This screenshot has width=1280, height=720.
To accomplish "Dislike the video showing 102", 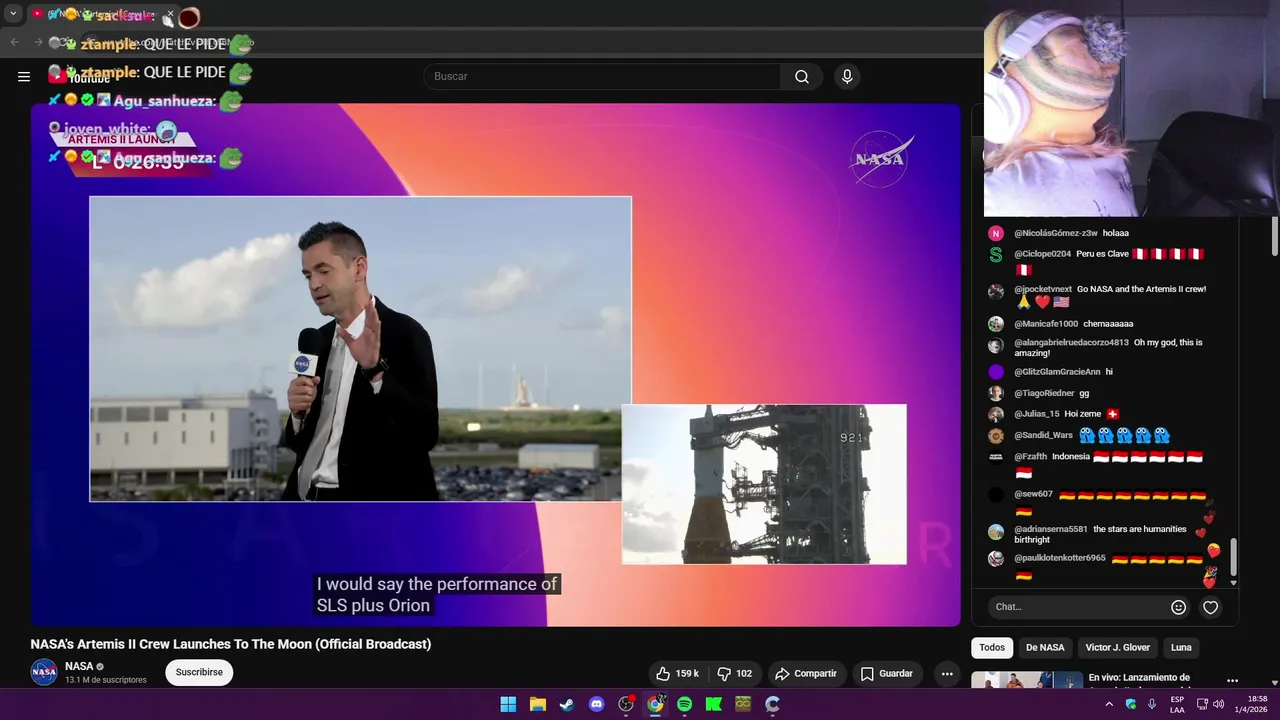I will click(x=734, y=674).
